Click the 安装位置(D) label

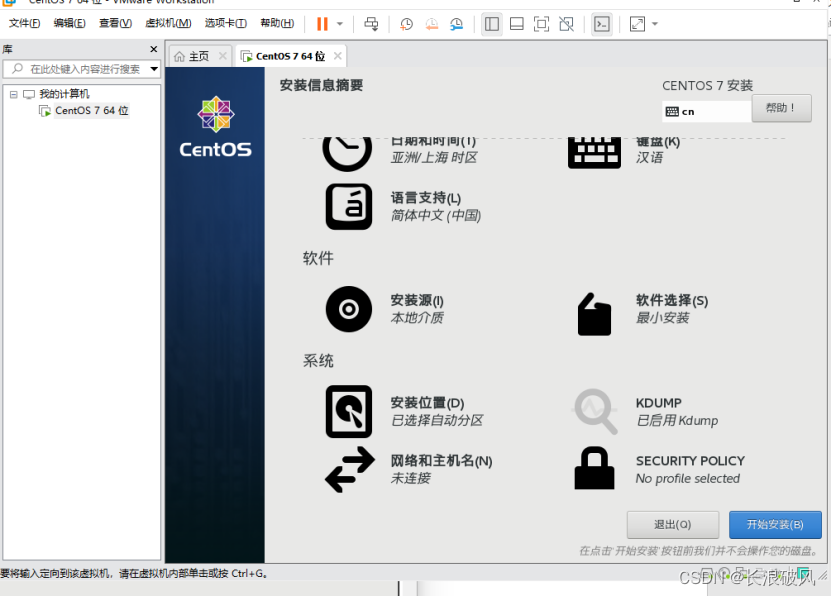pyautogui.click(x=427, y=403)
